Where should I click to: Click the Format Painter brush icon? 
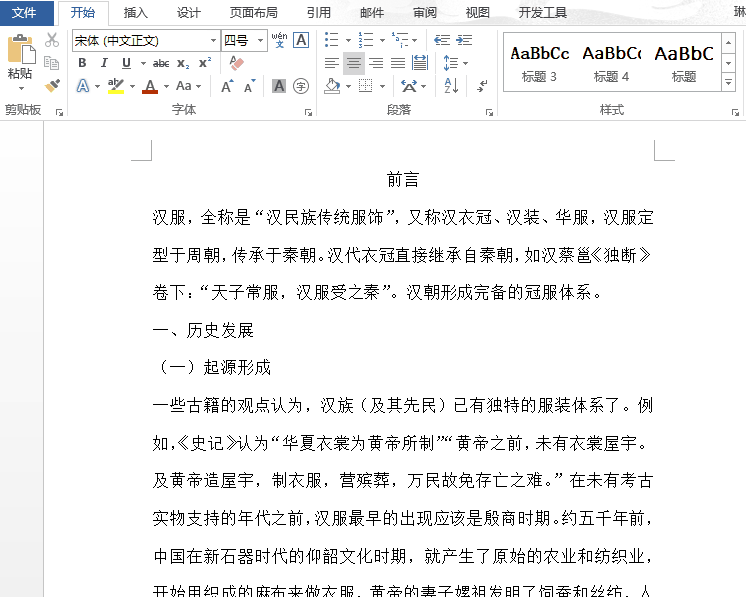[x=52, y=86]
